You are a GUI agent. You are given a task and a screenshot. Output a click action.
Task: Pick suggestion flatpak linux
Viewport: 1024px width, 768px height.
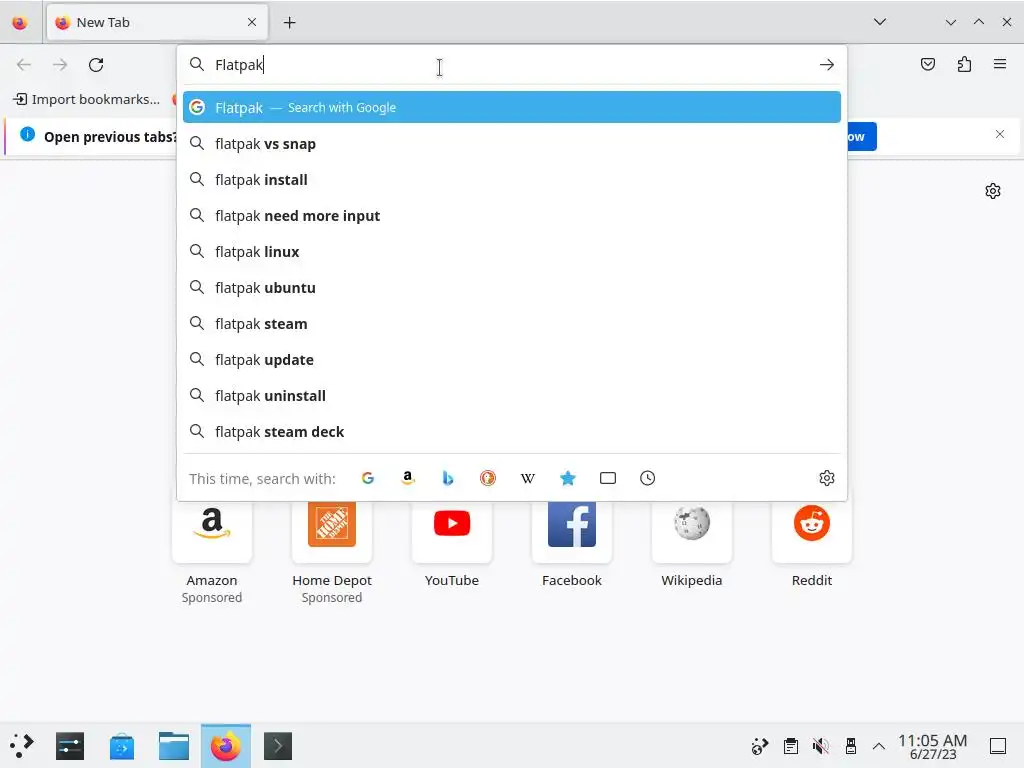pos(512,251)
